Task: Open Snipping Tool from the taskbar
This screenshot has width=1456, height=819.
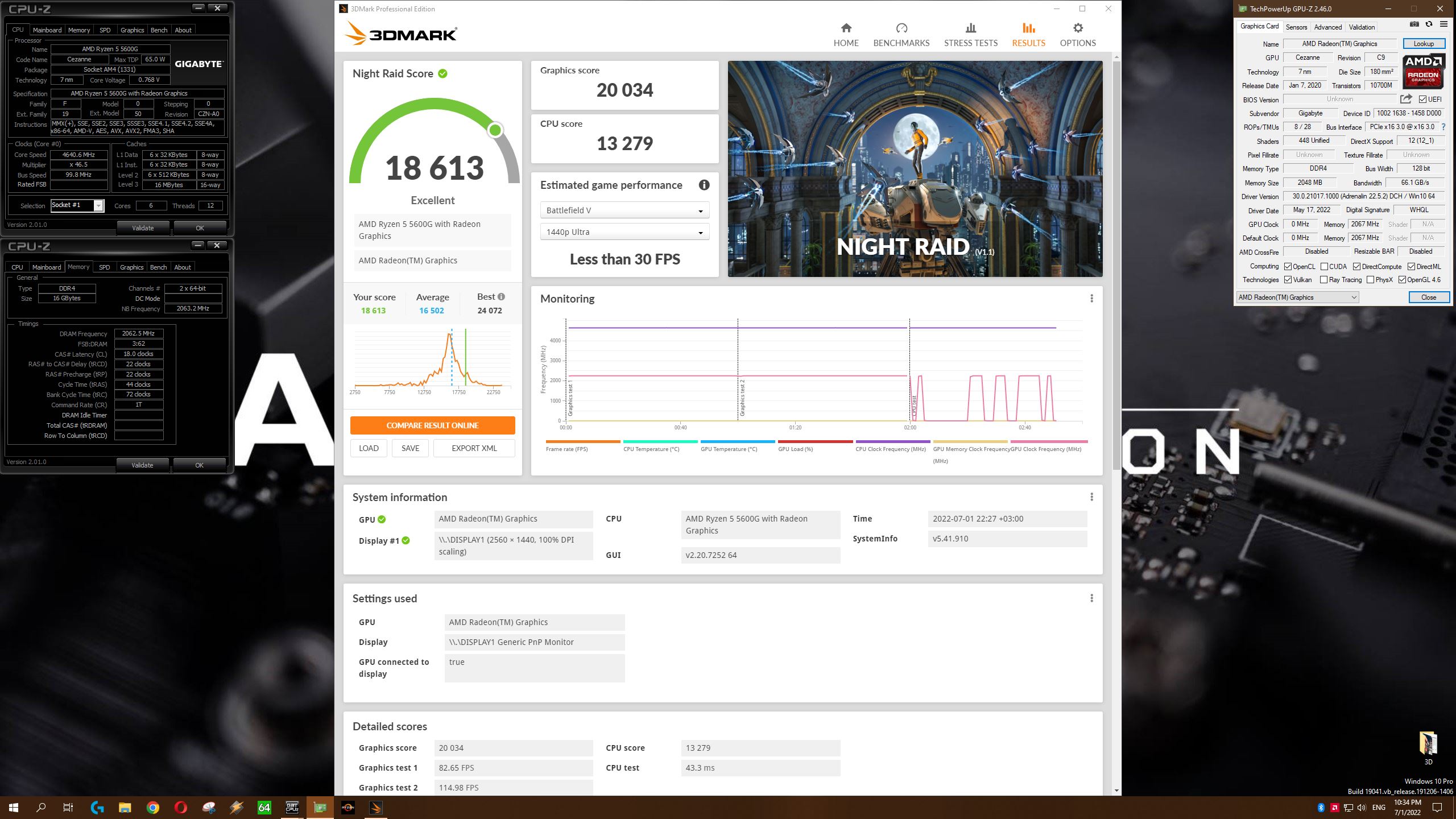Action: [209, 807]
